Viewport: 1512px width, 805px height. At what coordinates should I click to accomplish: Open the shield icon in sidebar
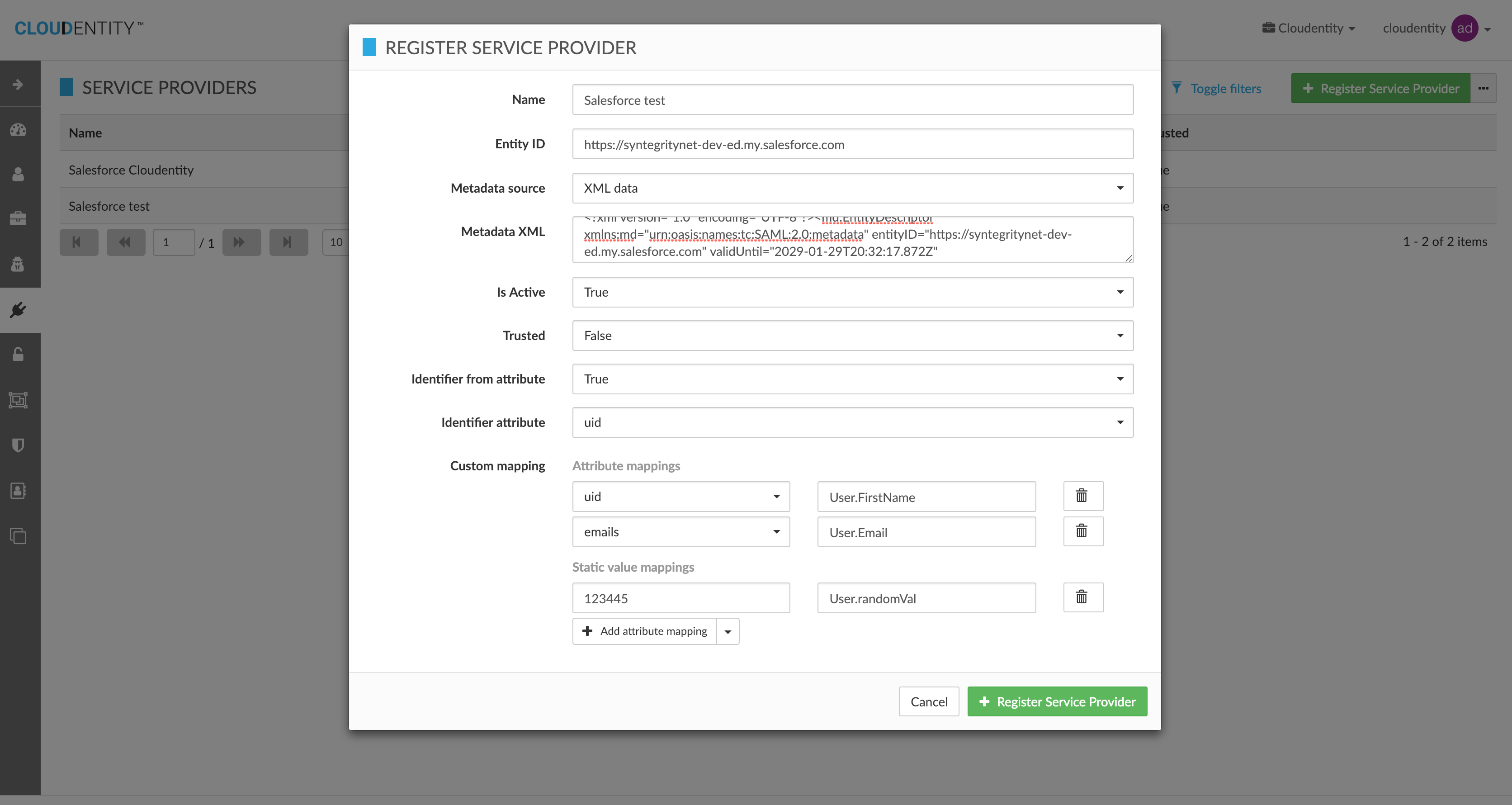[x=18, y=445]
